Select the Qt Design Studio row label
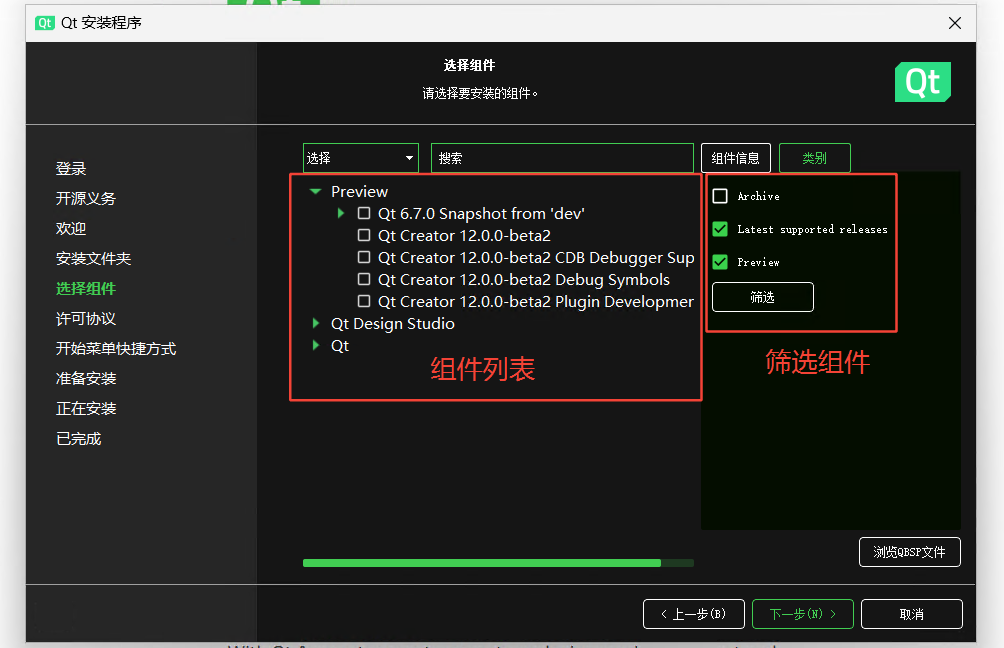This screenshot has height=648, width=1004. click(x=393, y=323)
